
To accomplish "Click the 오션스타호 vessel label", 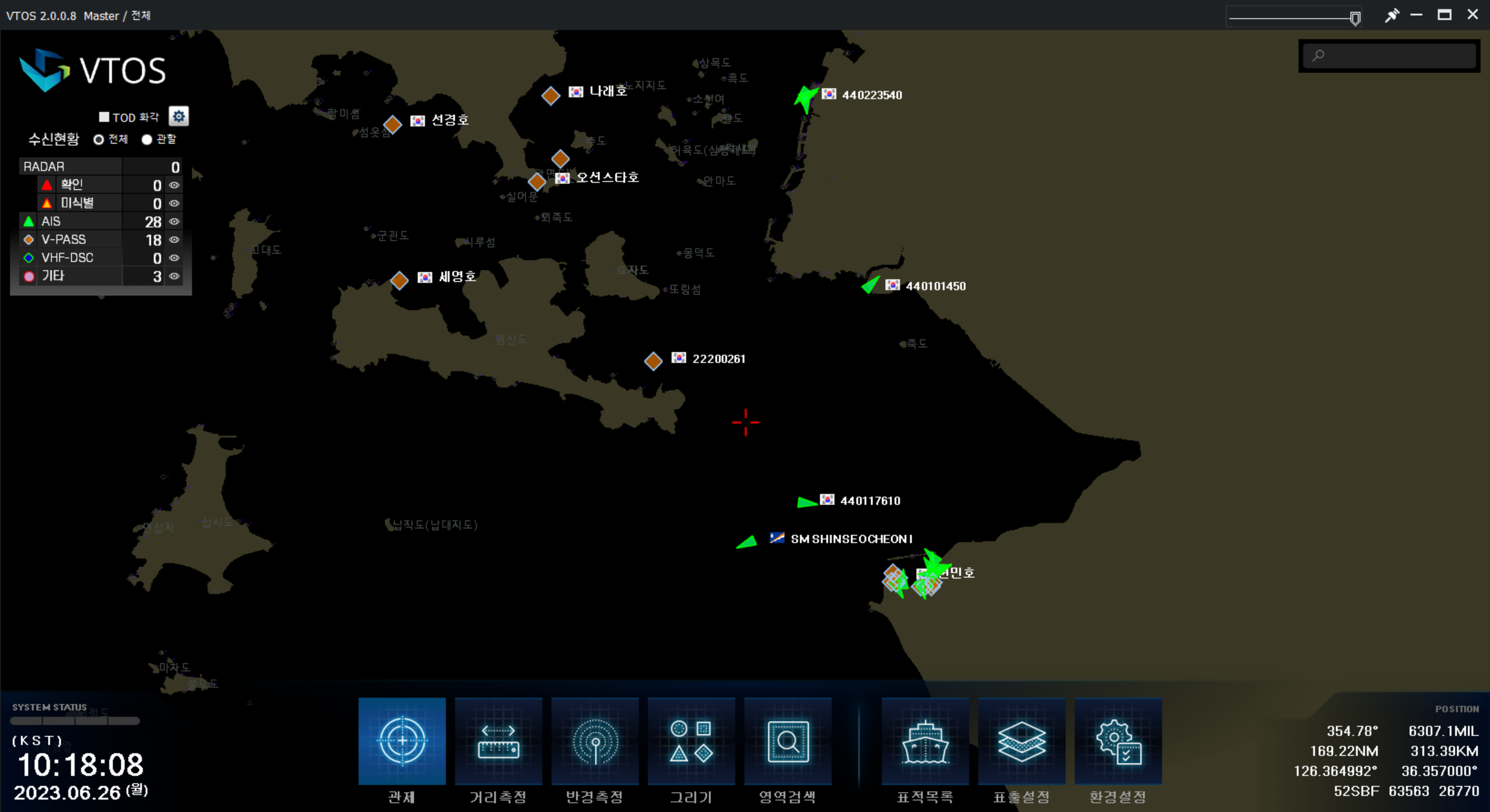I will 607,177.
